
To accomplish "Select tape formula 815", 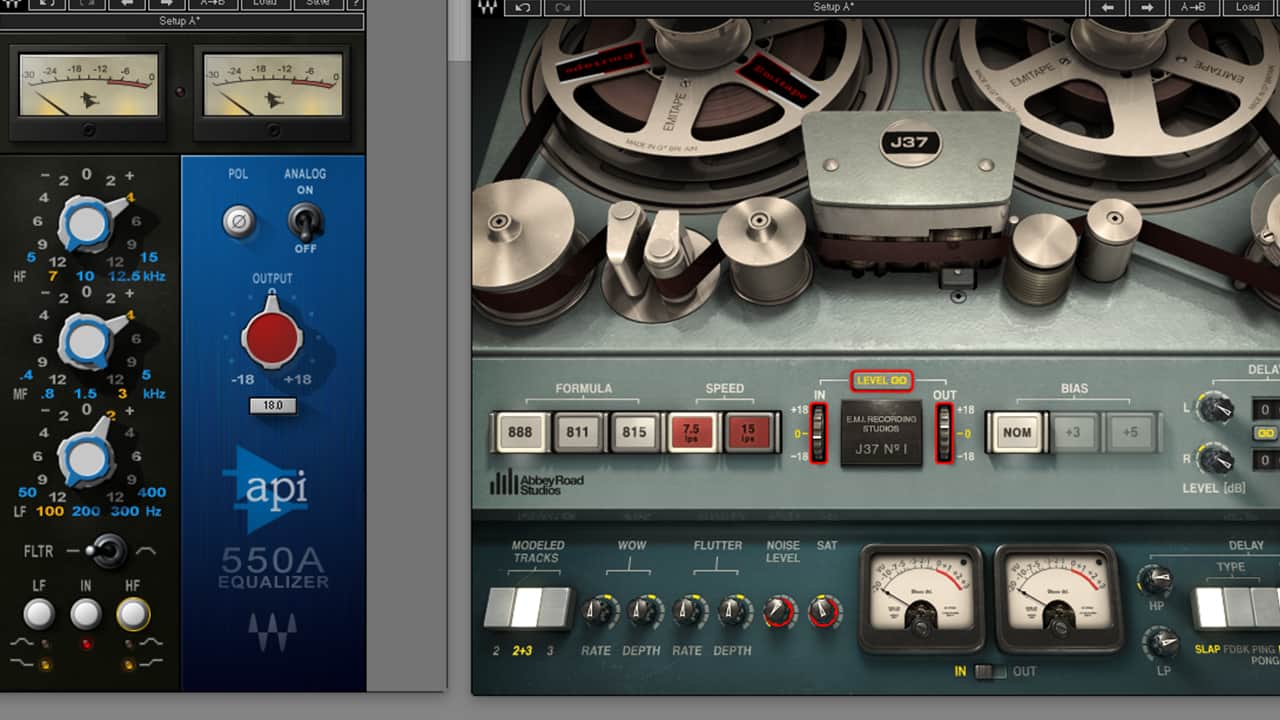I will (x=634, y=433).
